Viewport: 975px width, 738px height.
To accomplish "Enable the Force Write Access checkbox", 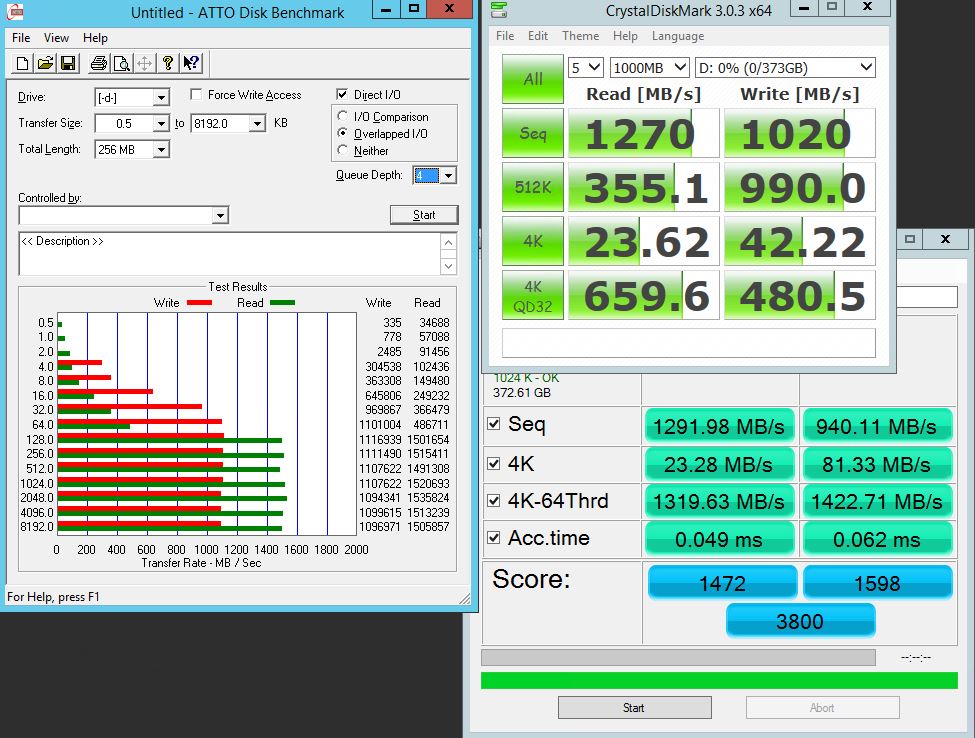I will [x=196, y=95].
